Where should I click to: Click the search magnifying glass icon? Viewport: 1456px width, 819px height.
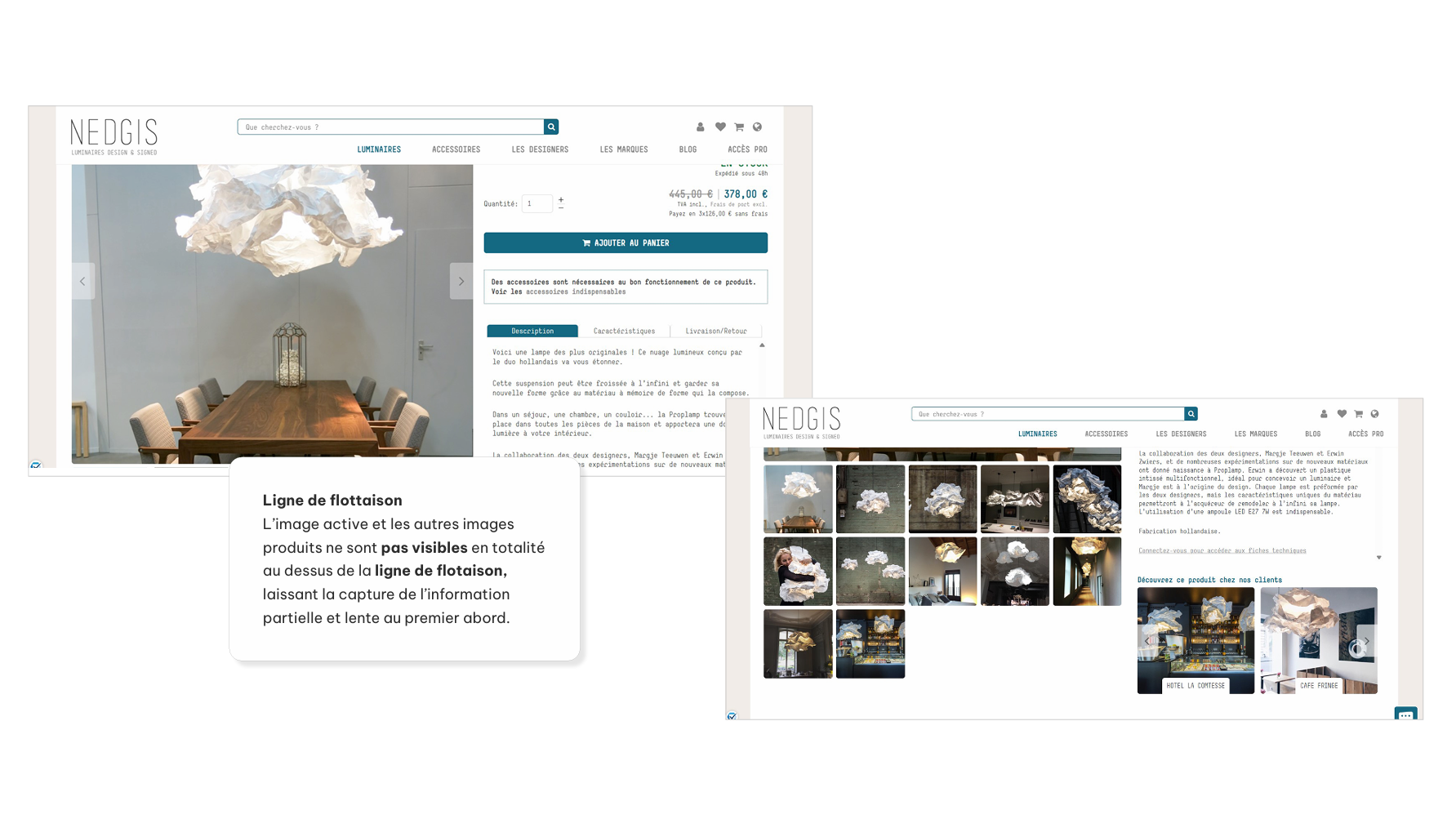(x=551, y=127)
